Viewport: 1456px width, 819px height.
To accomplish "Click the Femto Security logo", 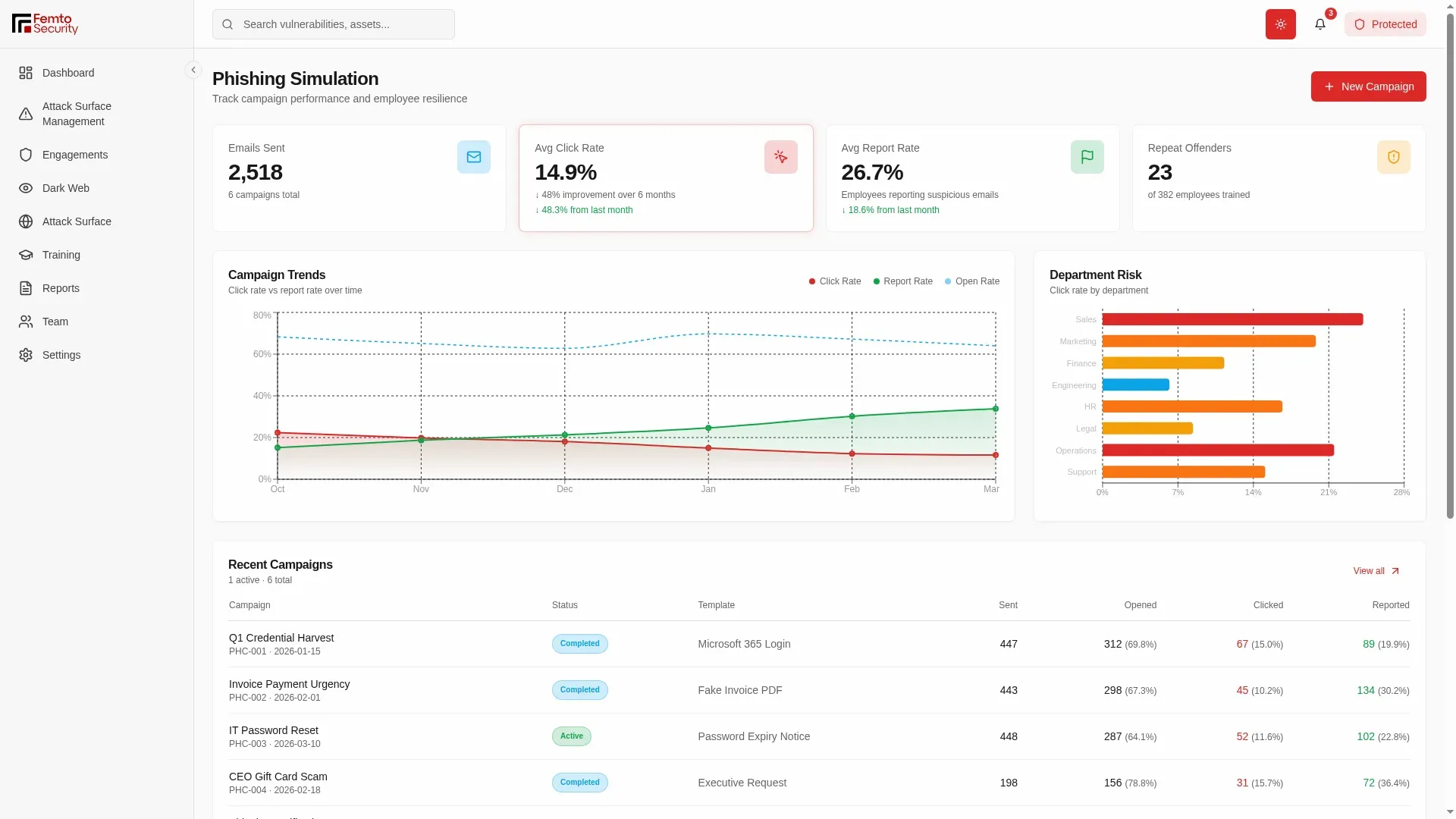I will (45, 24).
